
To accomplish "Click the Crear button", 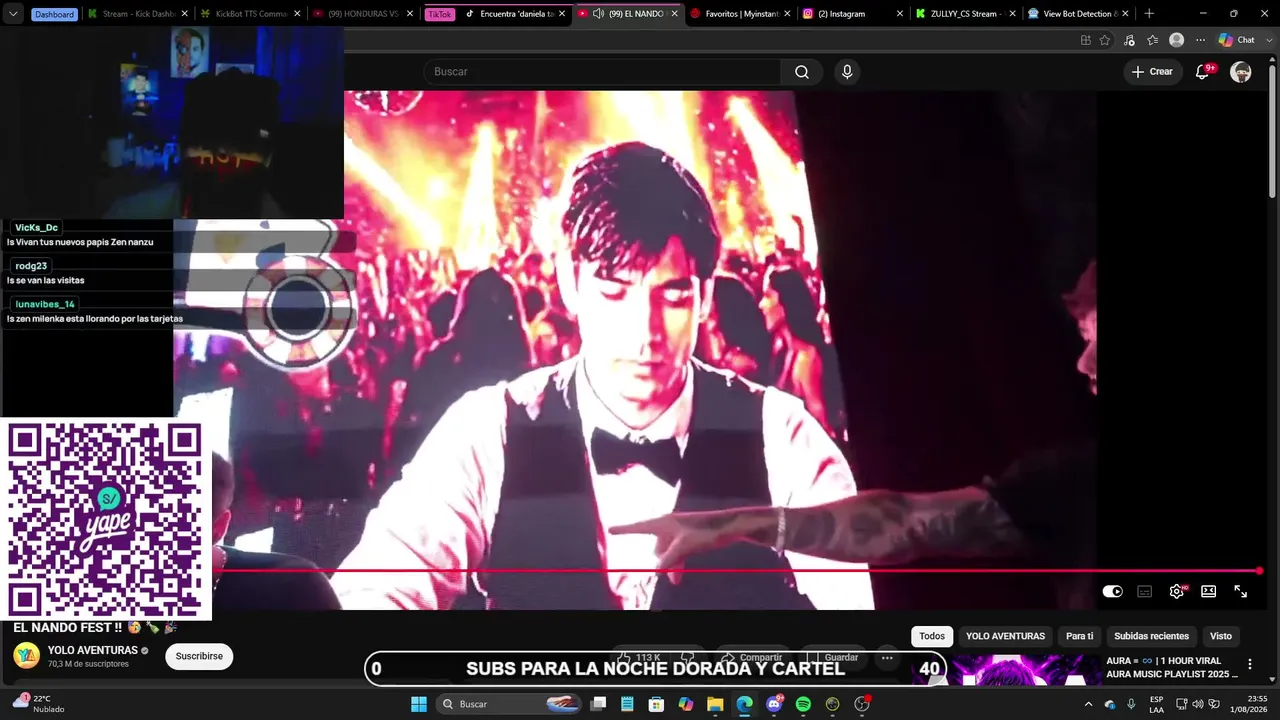I will pyautogui.click(x=1152, y=72).
